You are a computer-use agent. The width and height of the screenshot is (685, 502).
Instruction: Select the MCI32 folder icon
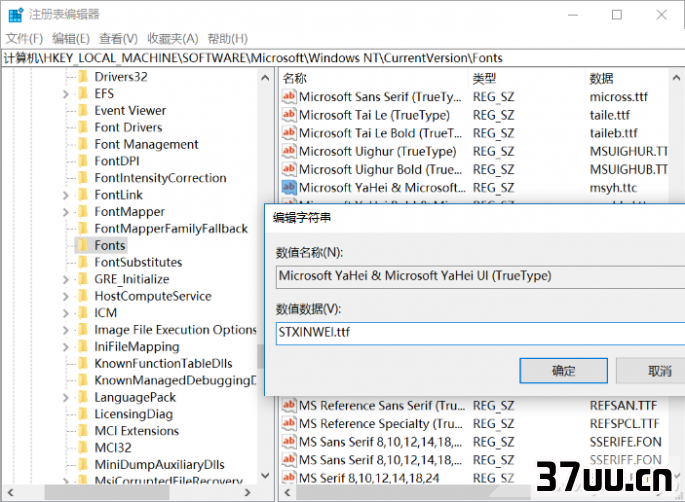click(83, 448)
